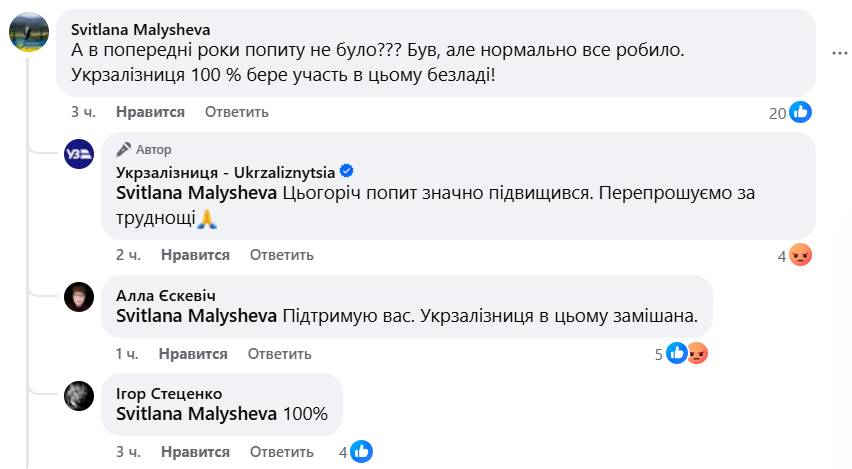Click Svitlana Malysheva mention in Ігор's reply

coord(196,414)
